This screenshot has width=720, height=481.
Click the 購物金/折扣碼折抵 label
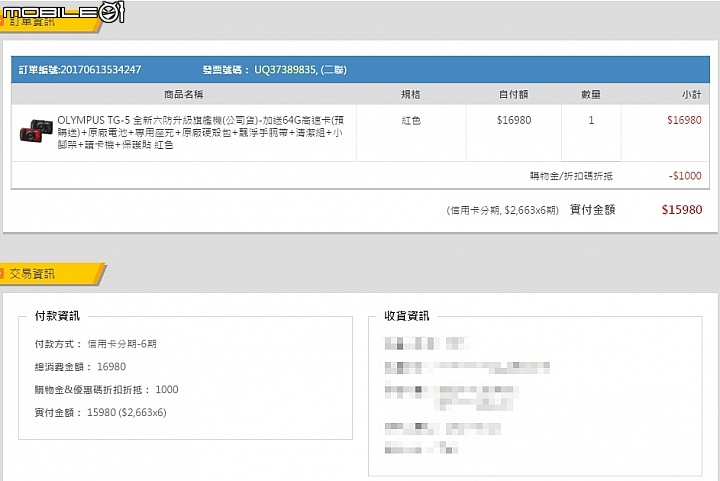point(571,176)
